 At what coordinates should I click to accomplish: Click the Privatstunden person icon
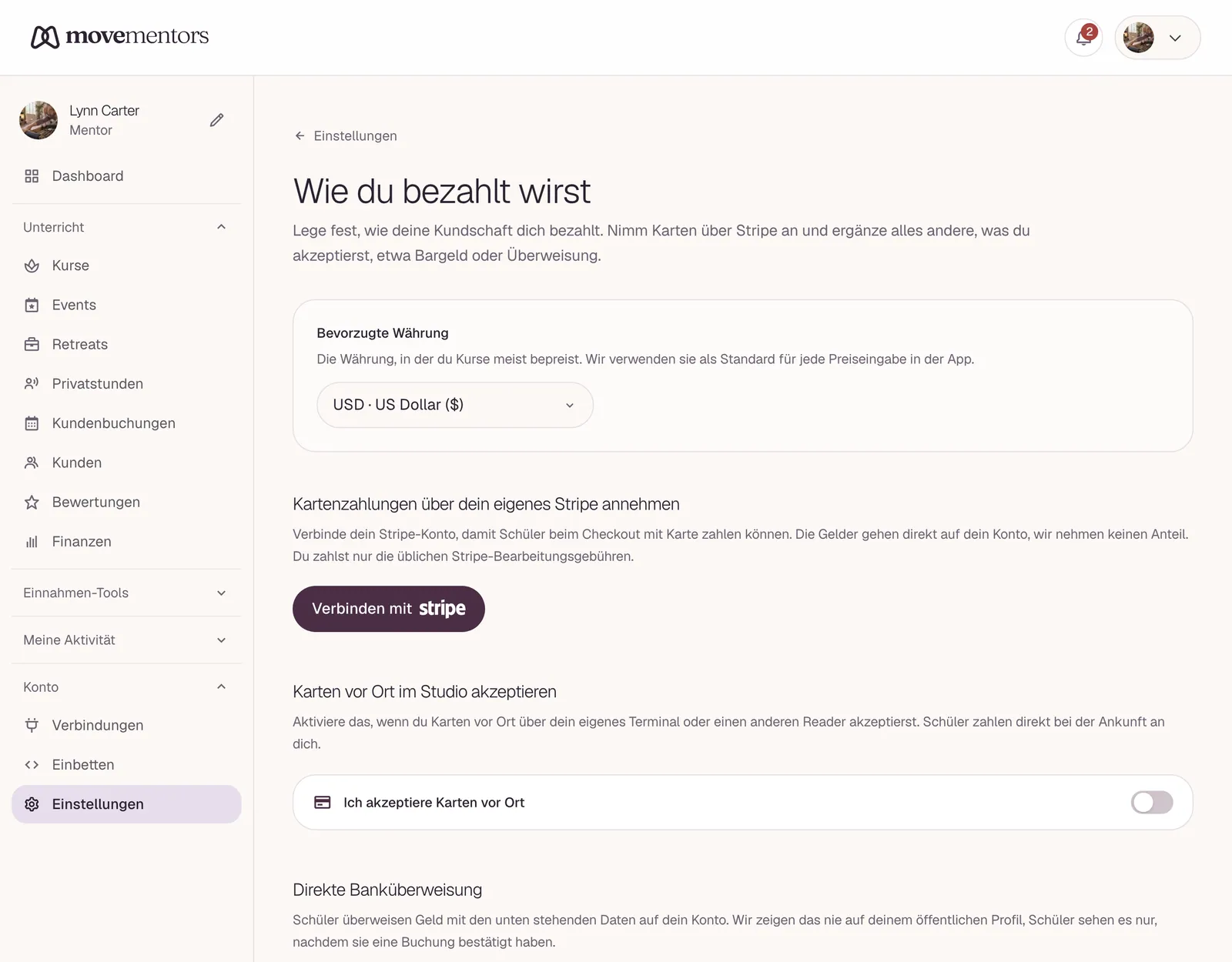tap(32, 383)
